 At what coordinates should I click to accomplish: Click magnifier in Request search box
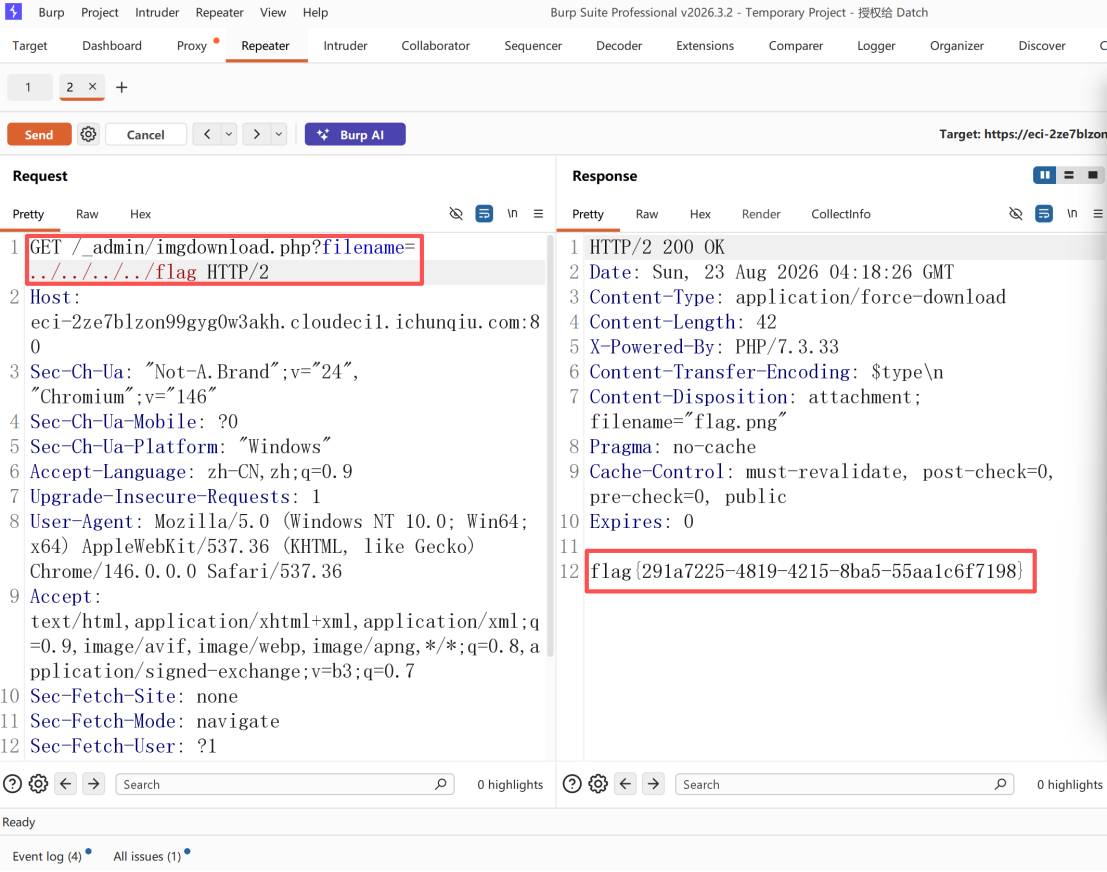[x=441, y=784]
